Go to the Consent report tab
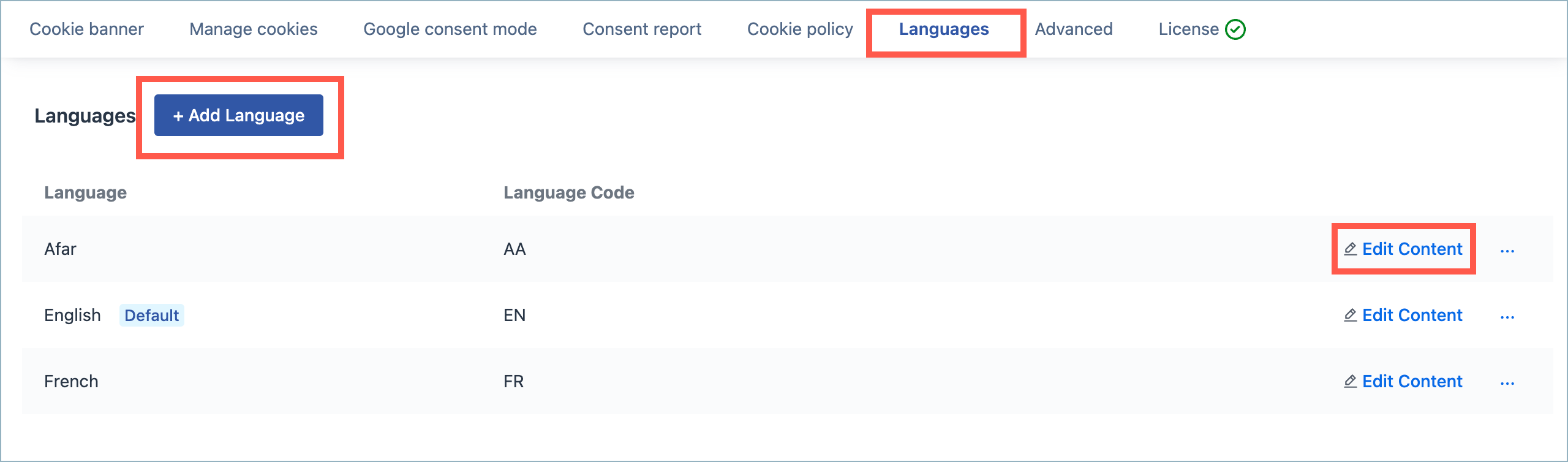 642,29
